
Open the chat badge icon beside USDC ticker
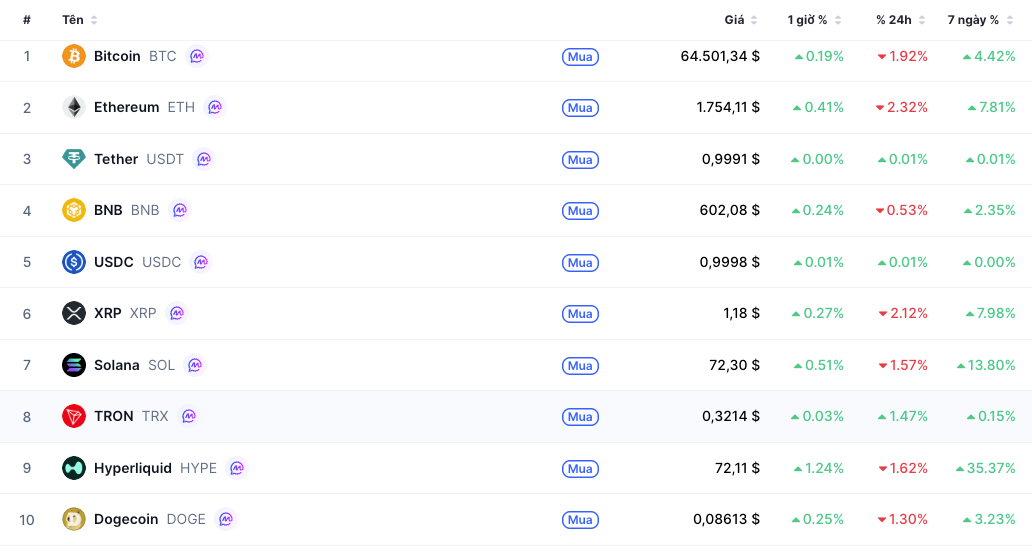click(201, 262)
